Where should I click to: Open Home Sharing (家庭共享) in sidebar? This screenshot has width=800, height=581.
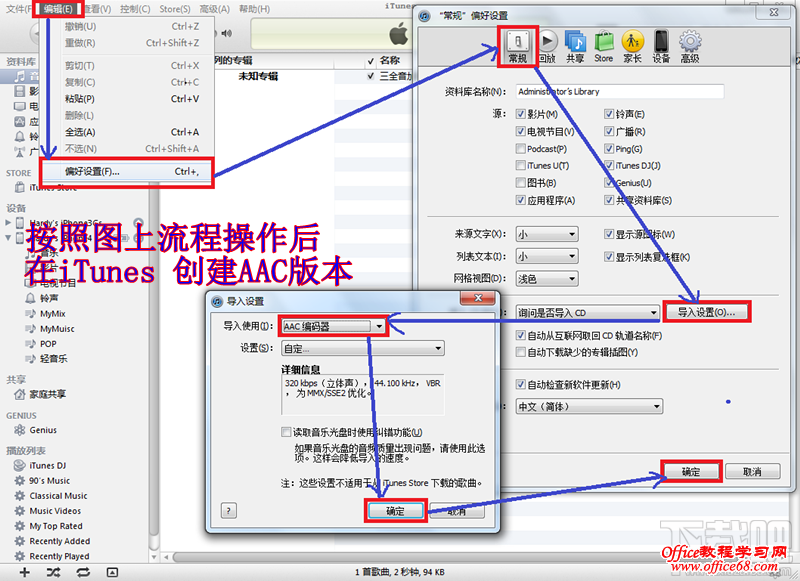pos(47,394)
